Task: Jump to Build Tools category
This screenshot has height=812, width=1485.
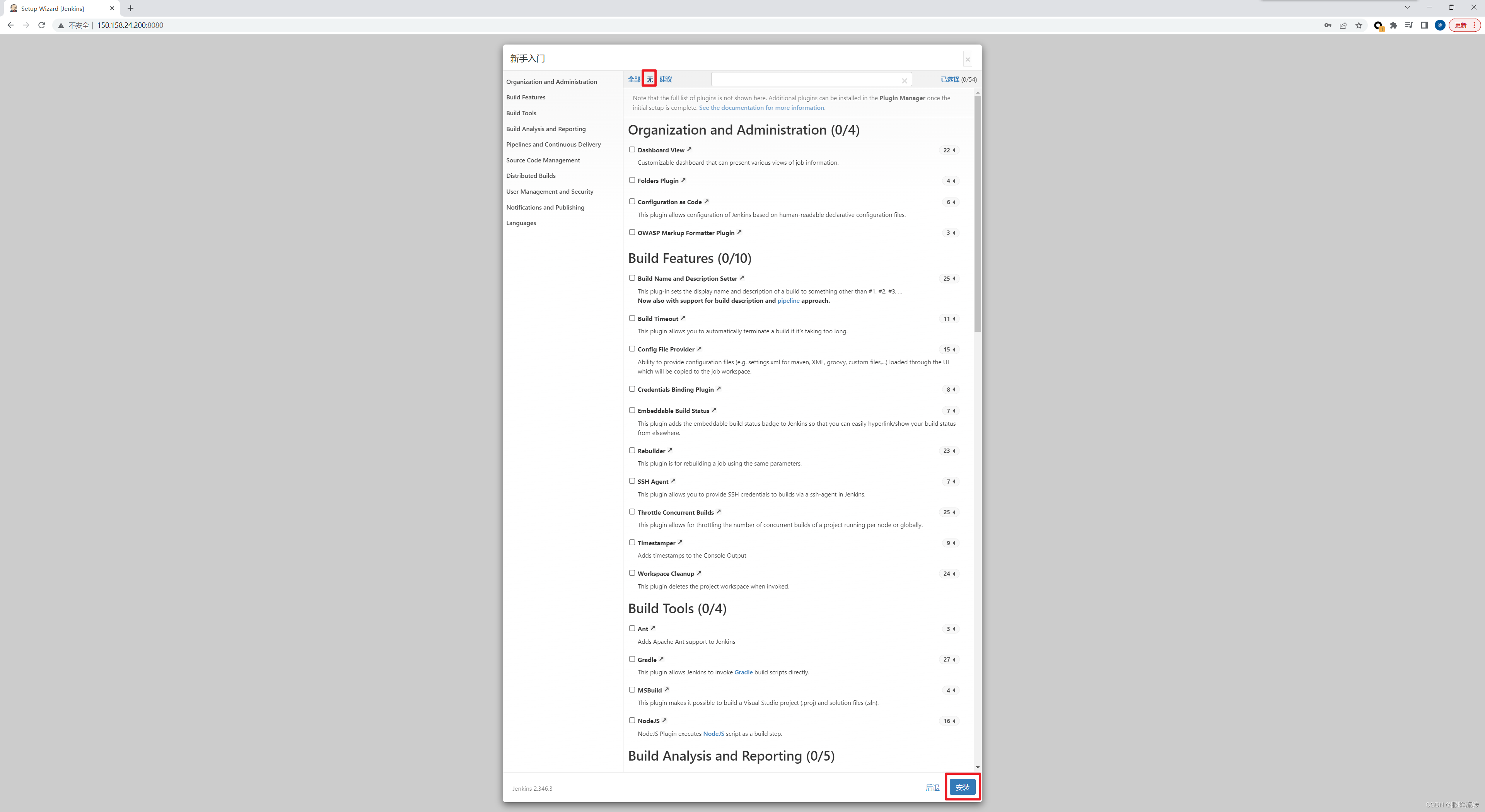Action: point(521,113)
